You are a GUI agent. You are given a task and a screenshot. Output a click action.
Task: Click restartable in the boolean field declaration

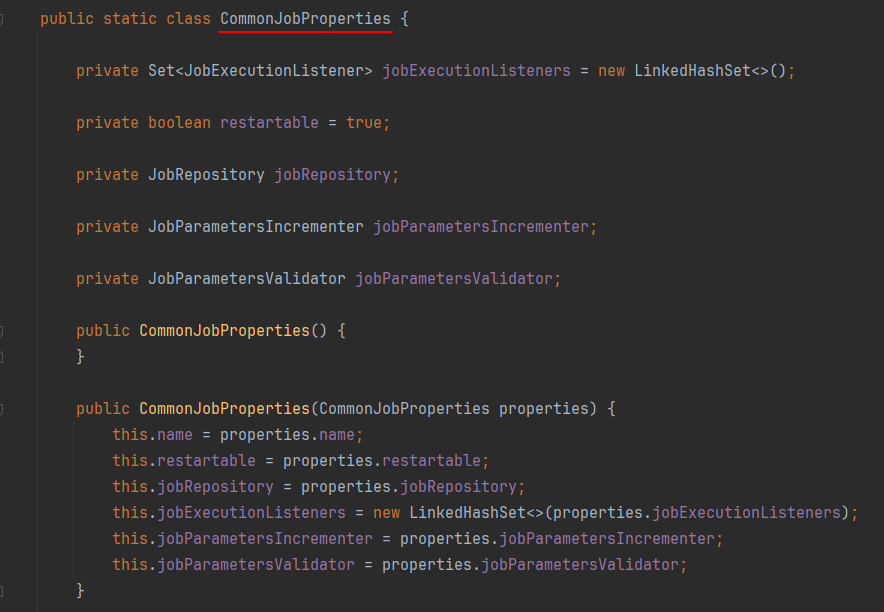coord(269,123)
